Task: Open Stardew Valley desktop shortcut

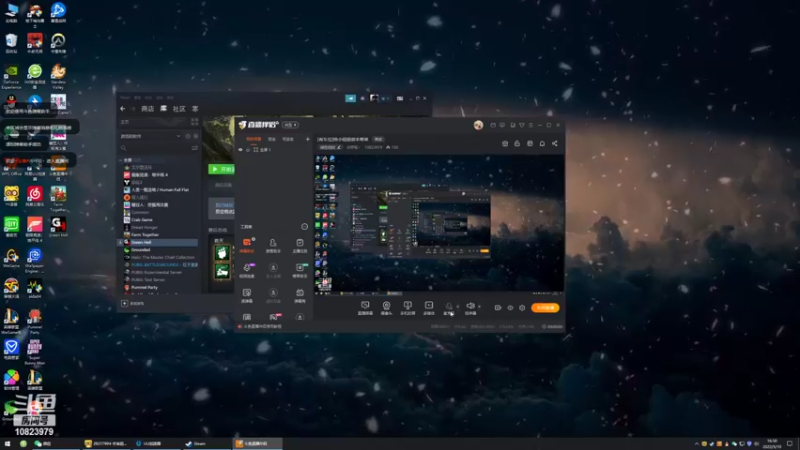Action: (58, 76)
